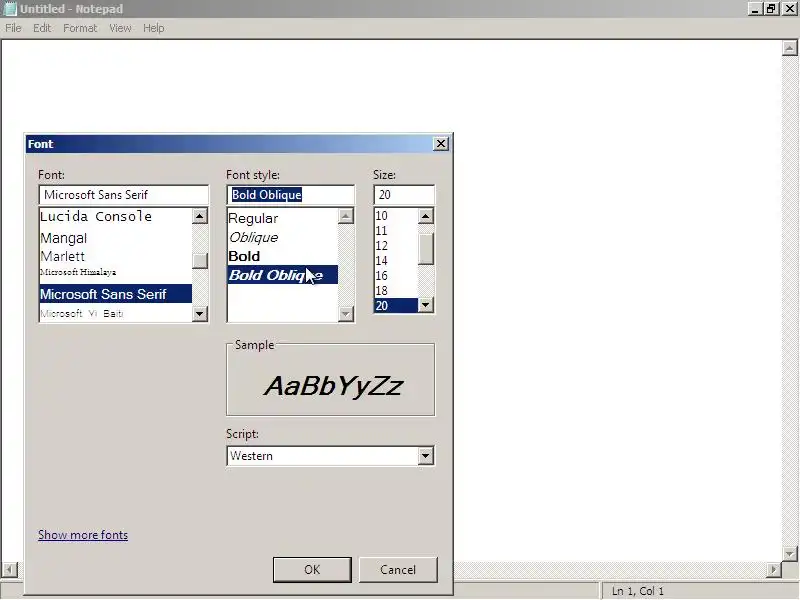Click font style list scroll down arrow
Viewport: 800px width, 600px height.
pos(345,313)
